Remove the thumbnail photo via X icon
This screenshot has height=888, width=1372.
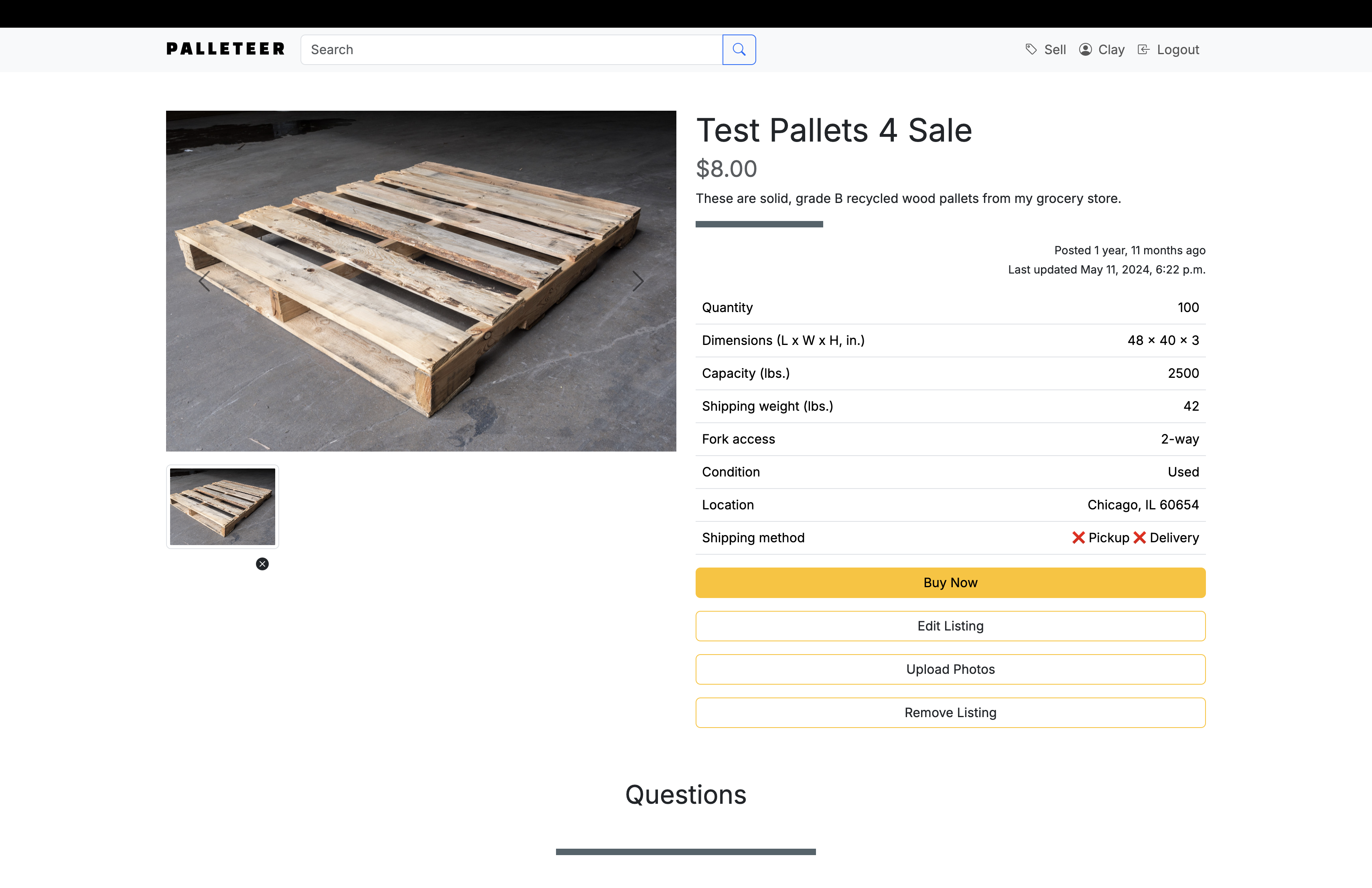(262, 564)
